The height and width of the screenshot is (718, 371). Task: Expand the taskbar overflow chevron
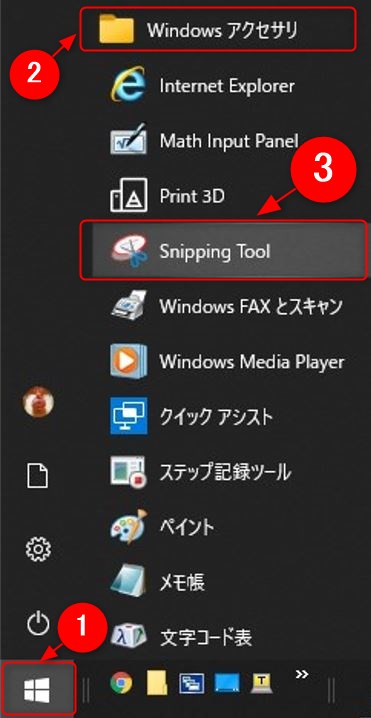tap(302, 674)
